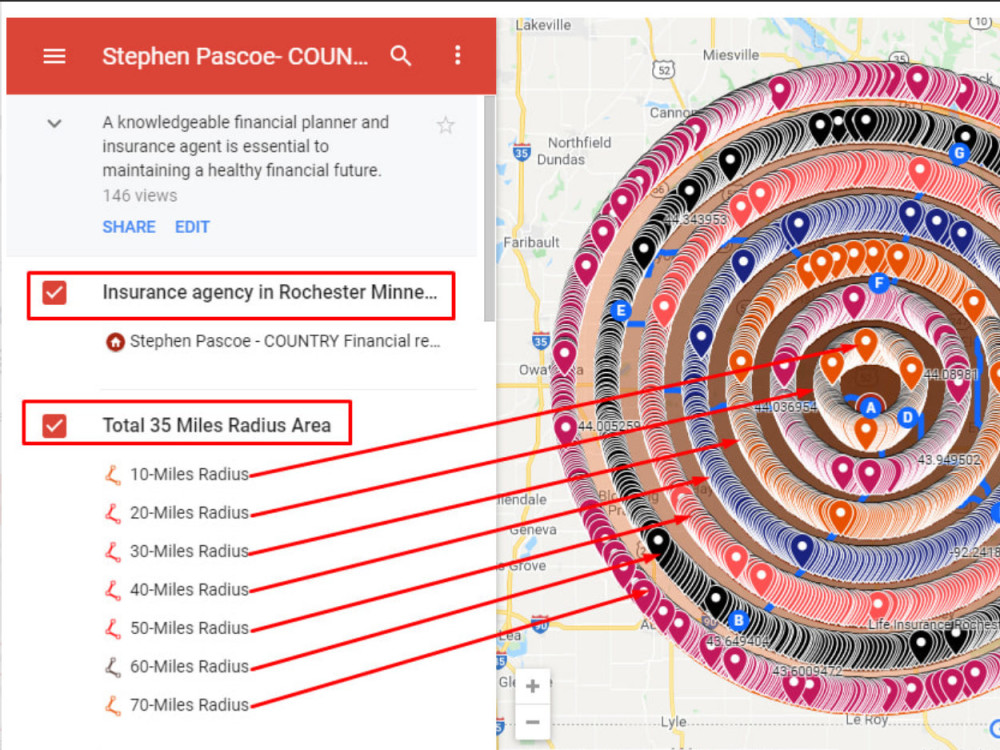Click the blue waypoint marker F

[879, 283]
